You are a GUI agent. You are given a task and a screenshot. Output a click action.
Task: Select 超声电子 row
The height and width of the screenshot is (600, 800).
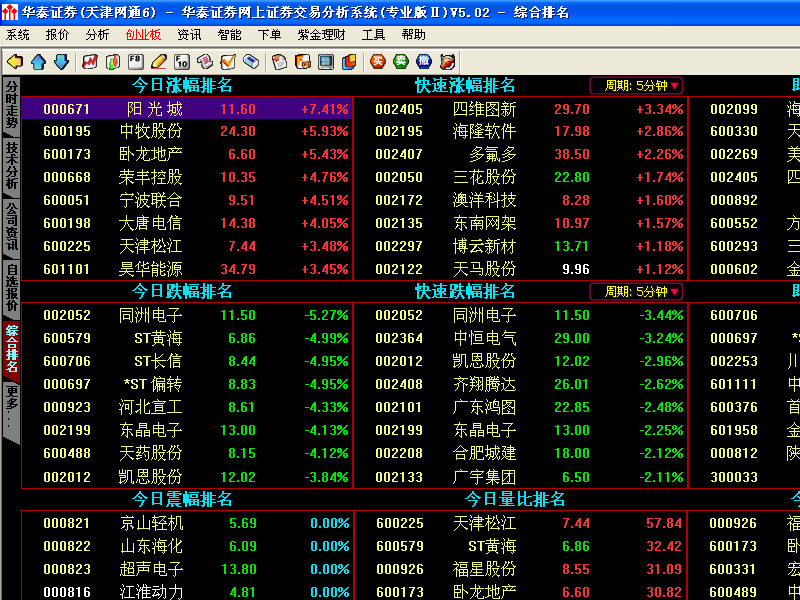coord(187,569)
